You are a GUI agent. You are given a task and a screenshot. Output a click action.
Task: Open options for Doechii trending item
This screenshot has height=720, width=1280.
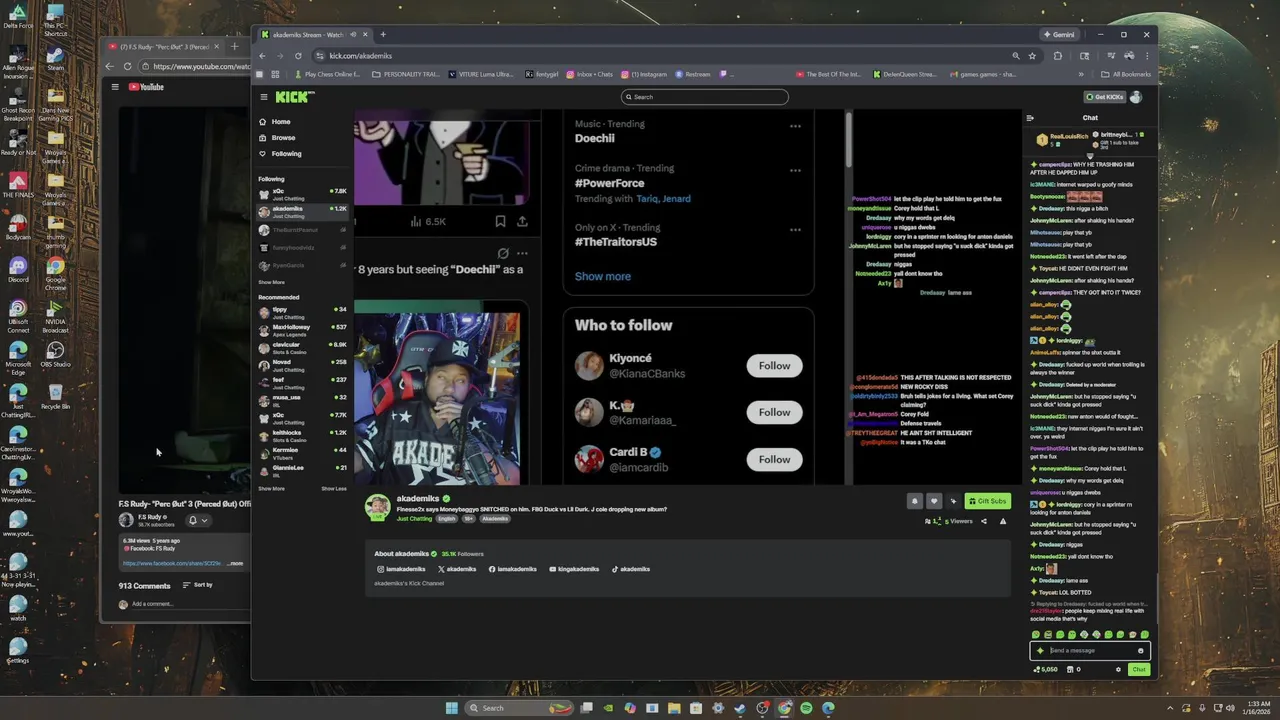(x=795, y=127)
